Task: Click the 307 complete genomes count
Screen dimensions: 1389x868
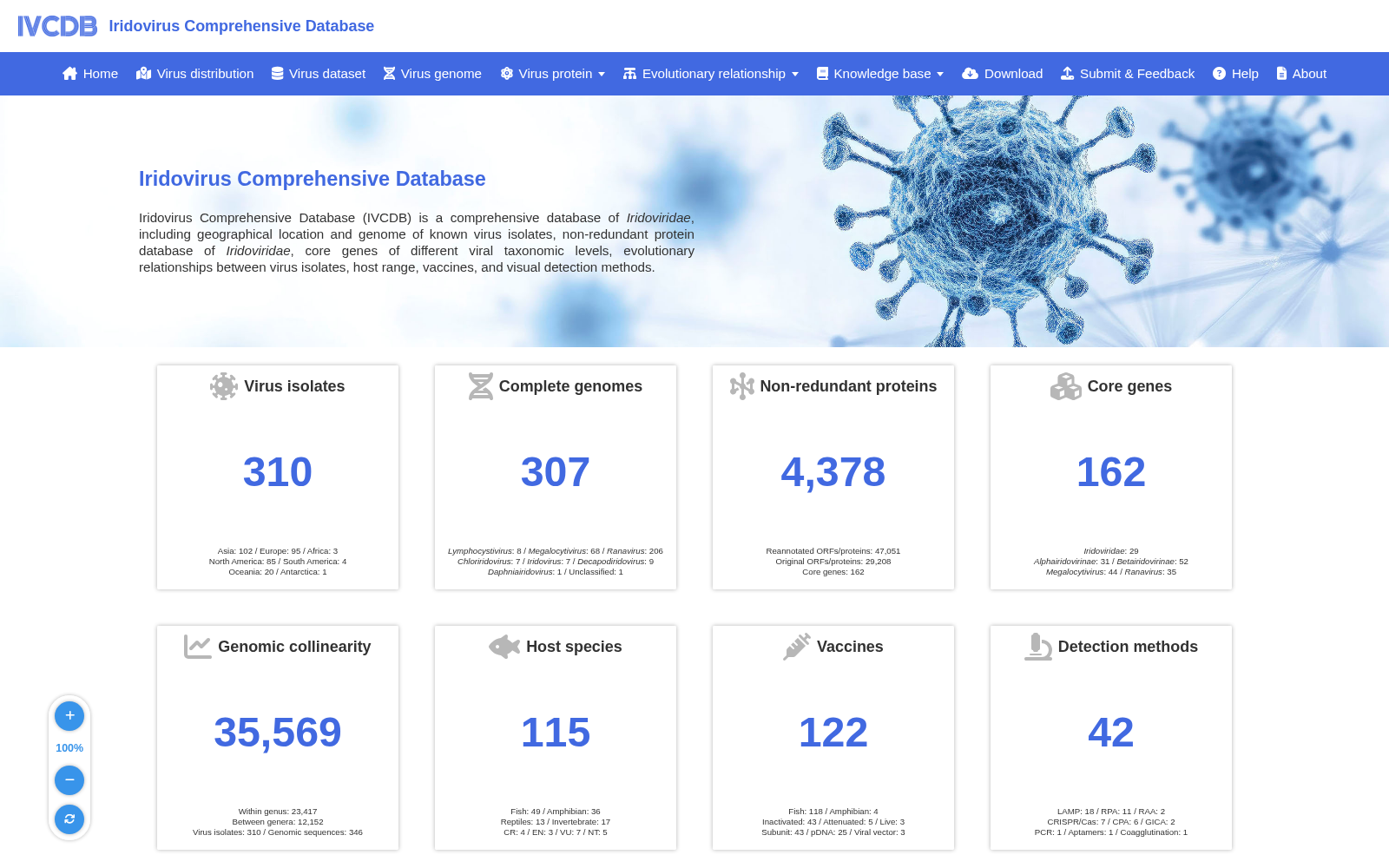Action: [x=556, y=472]
